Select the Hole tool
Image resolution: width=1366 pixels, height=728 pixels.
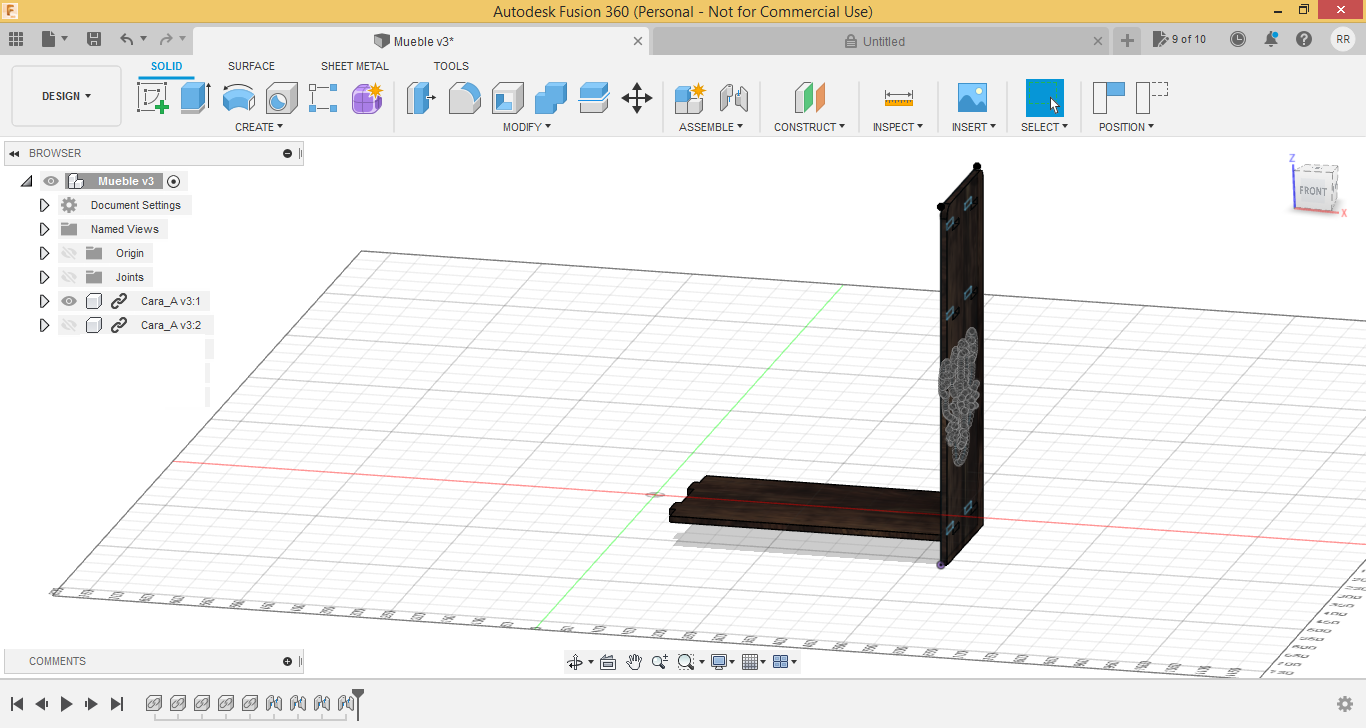click(282, 98)
